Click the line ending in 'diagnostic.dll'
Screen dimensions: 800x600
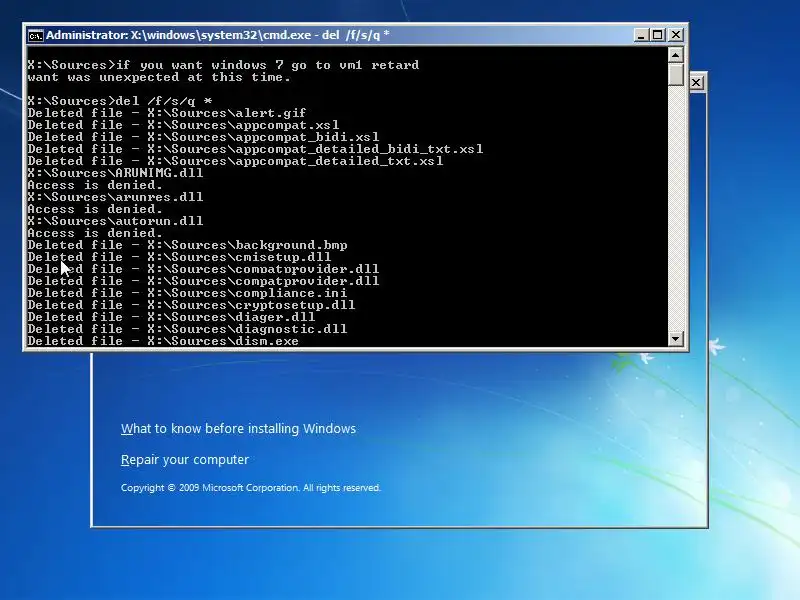click(187, 329)
